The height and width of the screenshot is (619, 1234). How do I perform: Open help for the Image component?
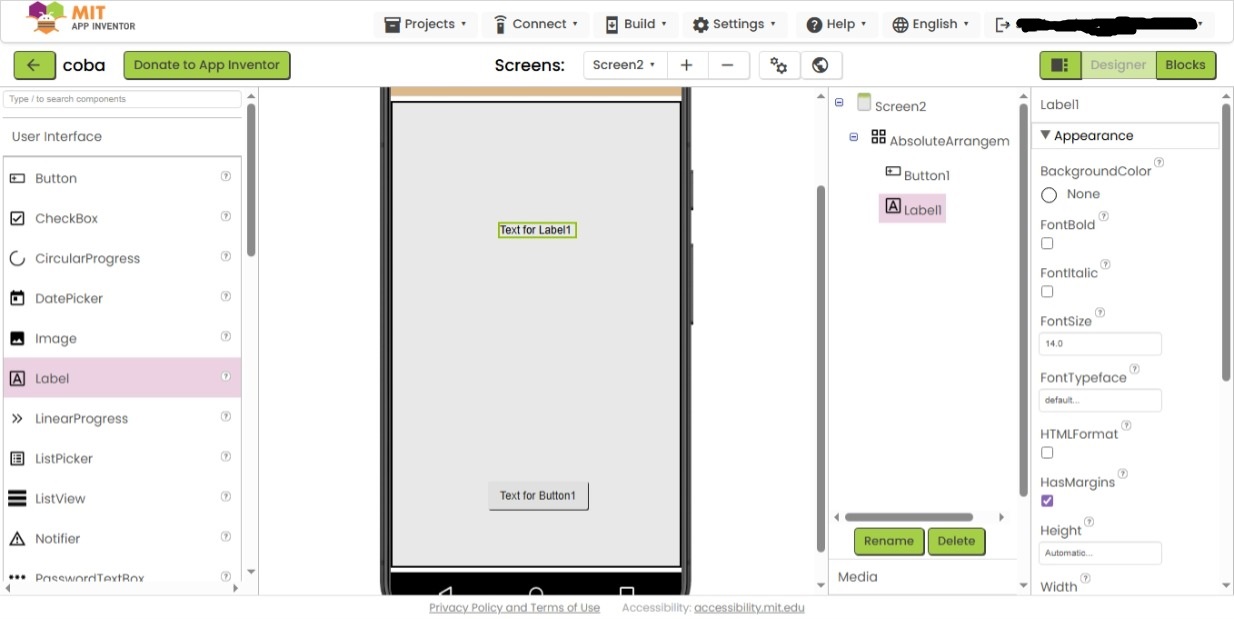coord(226,336)
